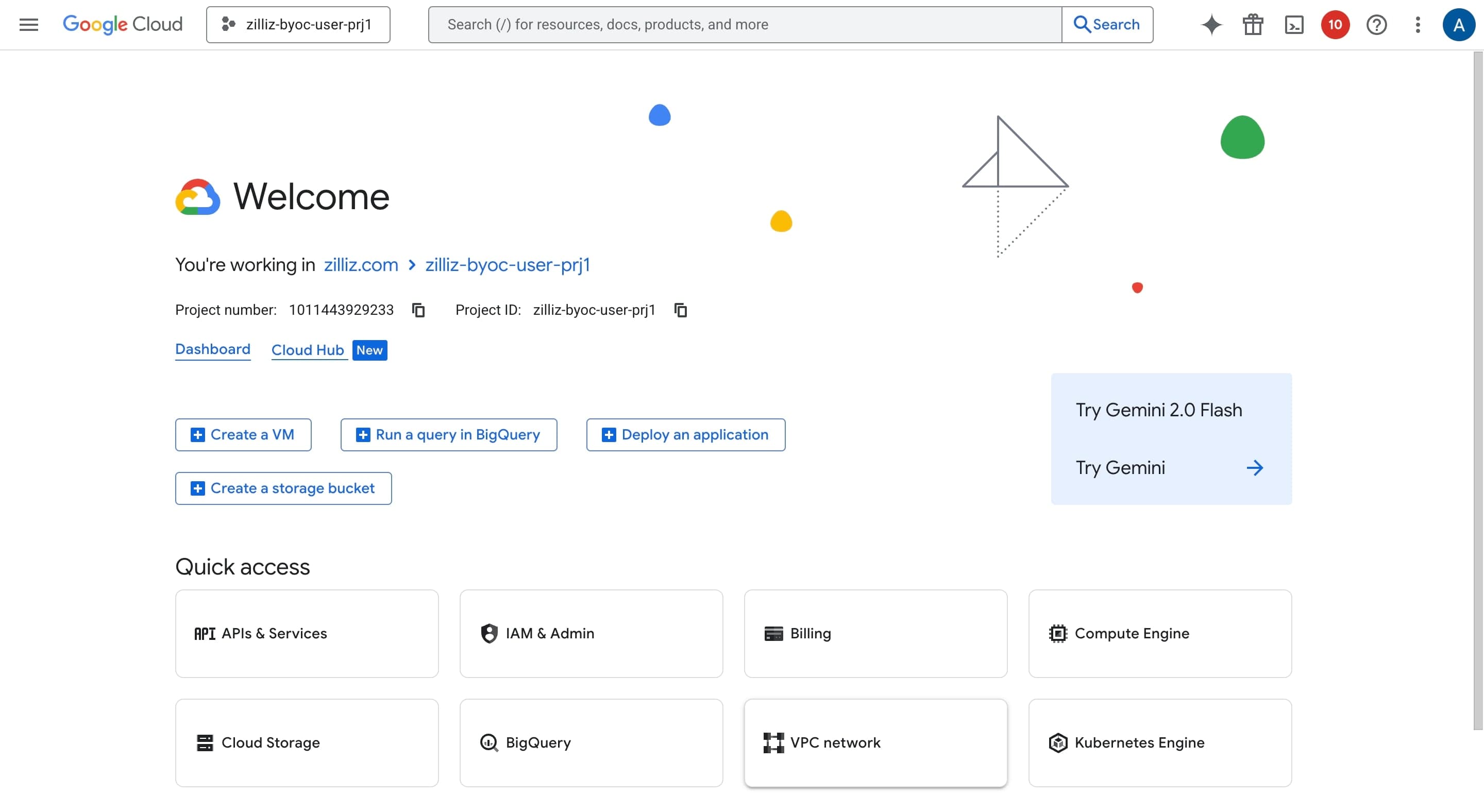Screen dimensions: 1484x812
Task: Click the New badge beside Cloud Hub
Action: (369, 350)
